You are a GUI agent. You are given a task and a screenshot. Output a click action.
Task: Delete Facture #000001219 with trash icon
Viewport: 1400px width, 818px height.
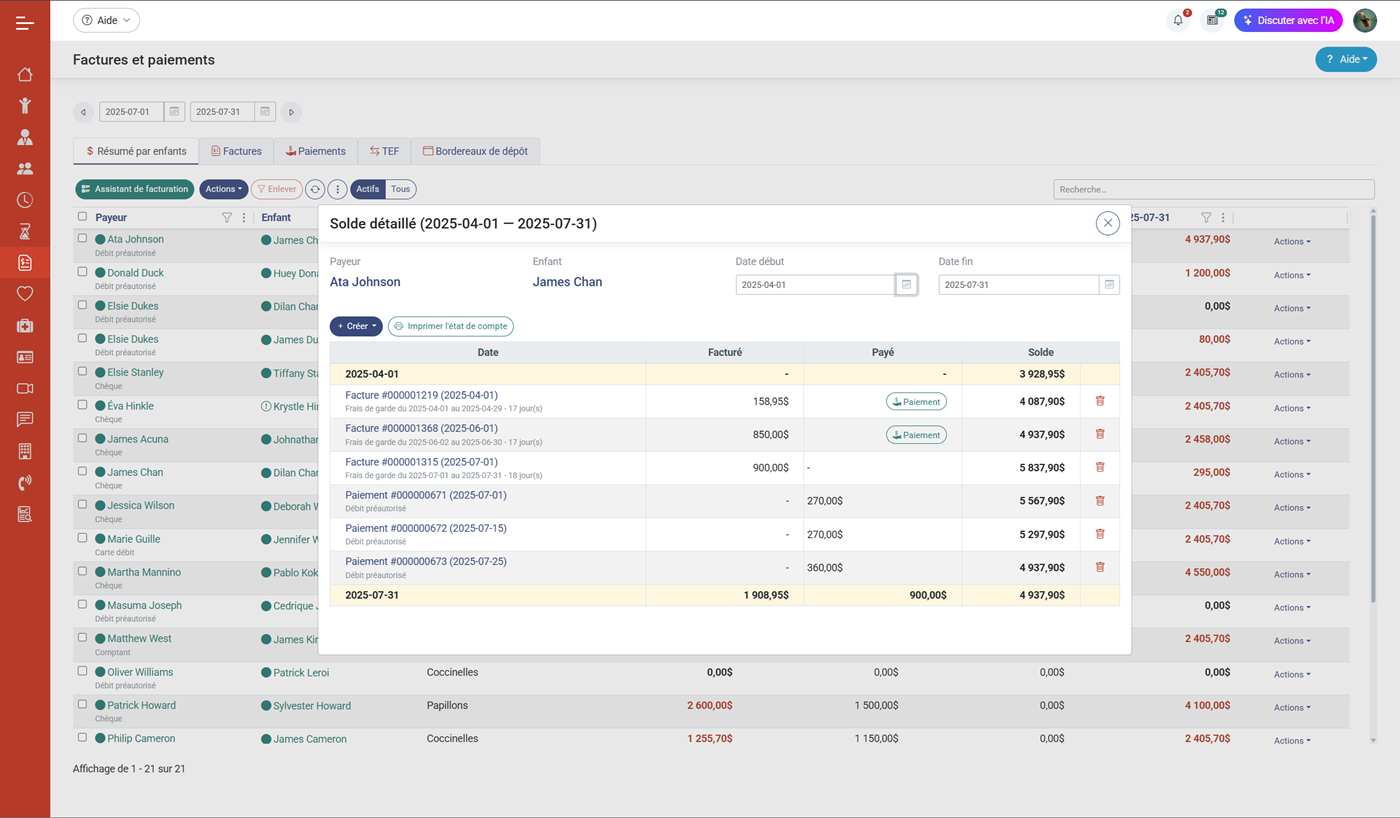point(1100,401)
